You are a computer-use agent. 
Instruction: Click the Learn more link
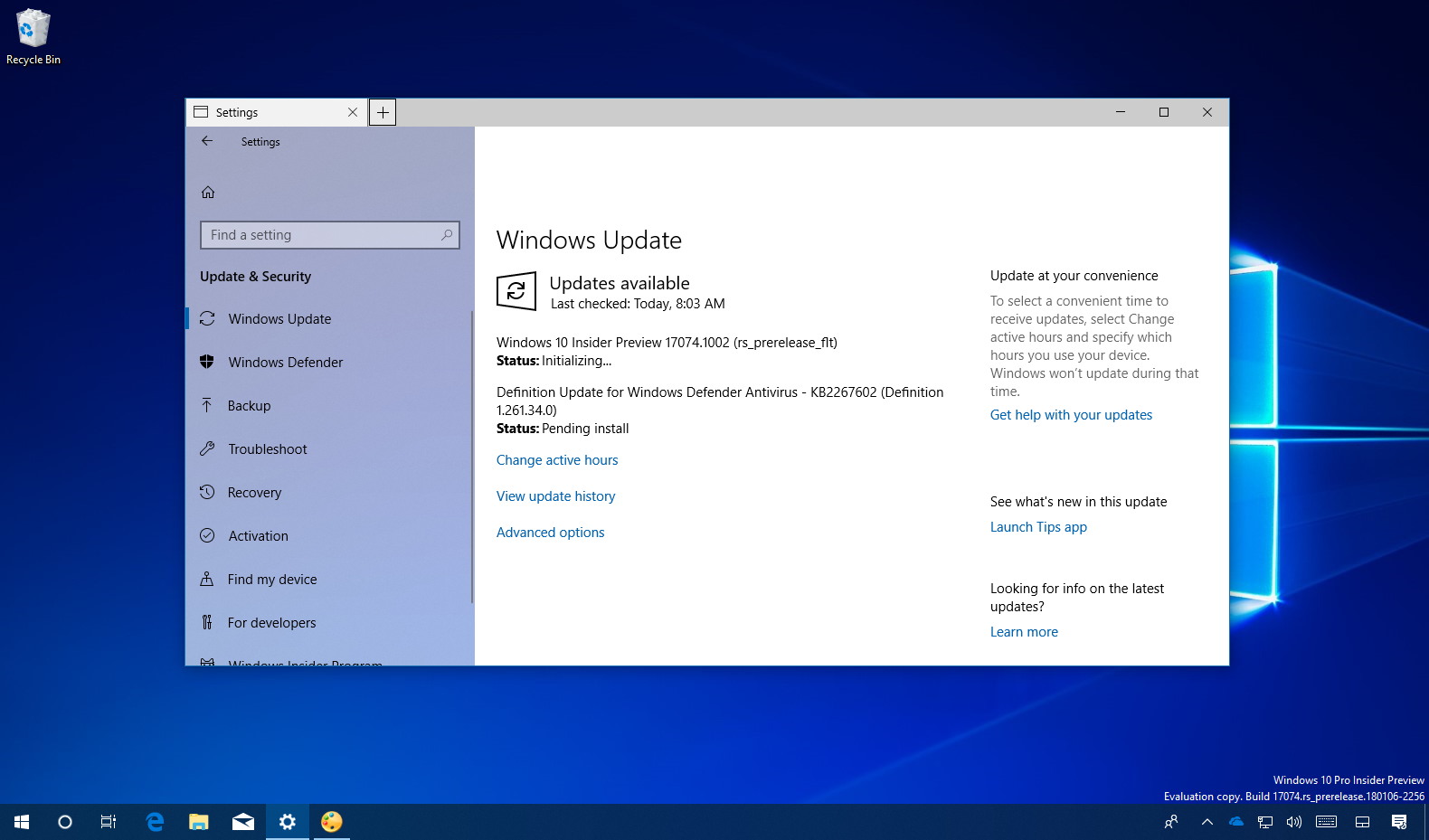tap(1024, 632)
